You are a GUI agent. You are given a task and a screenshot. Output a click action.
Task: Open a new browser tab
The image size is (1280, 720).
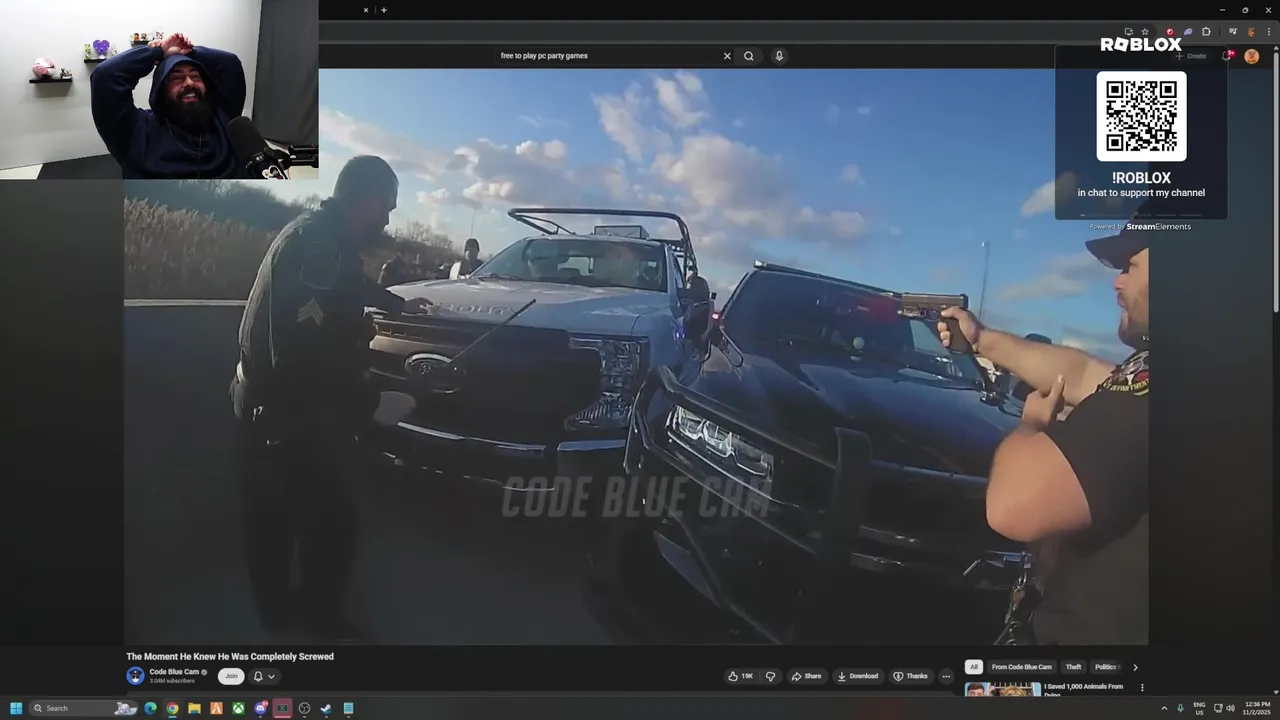(384, 10)
